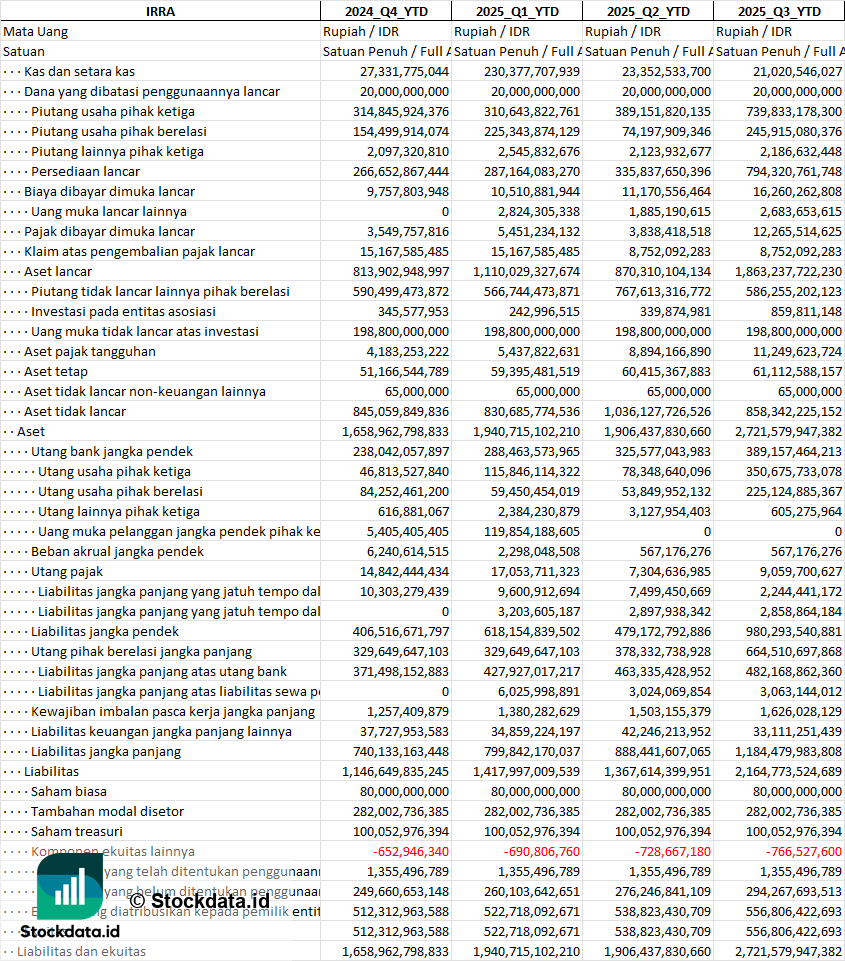Screen dimensions: 845x961
Task: Click the Persediaan lancar row label
Action: click(x=85, y=172)
